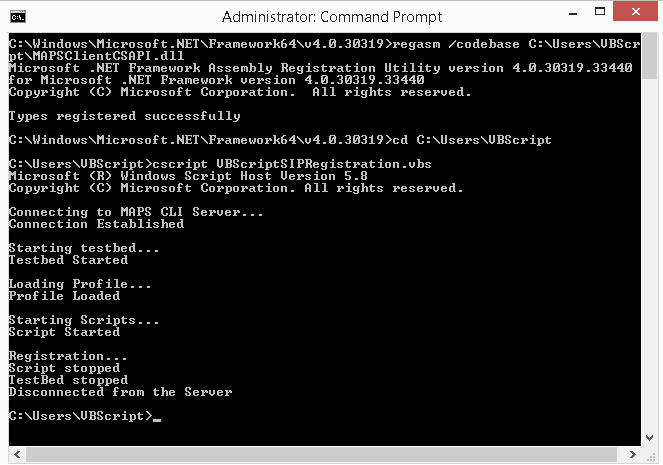
Task: Click the vertical scrollbar down arrow
Action: click(x=649, y=438)
